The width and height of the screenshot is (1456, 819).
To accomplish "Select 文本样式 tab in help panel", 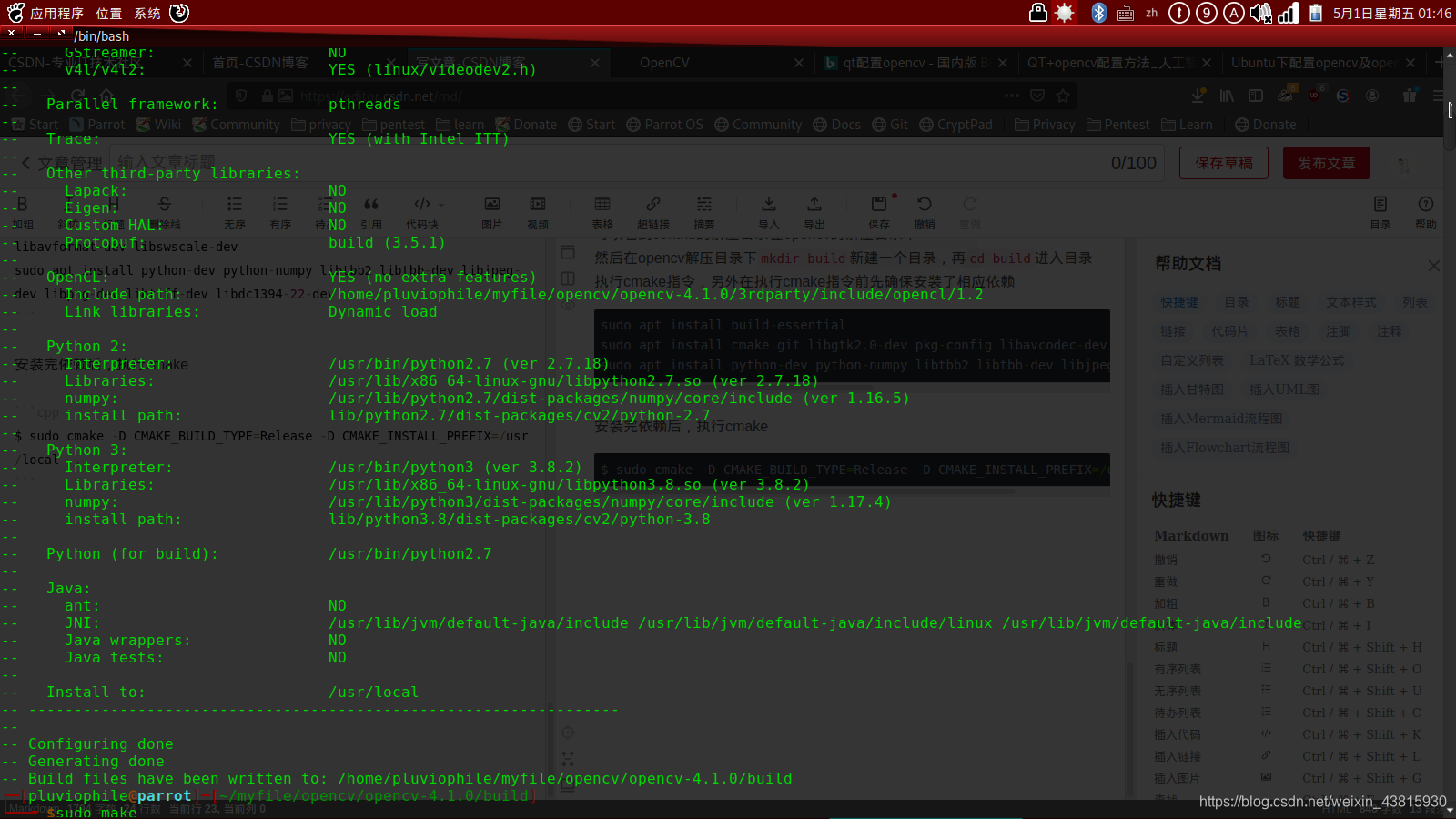I will pos(1351,302).
